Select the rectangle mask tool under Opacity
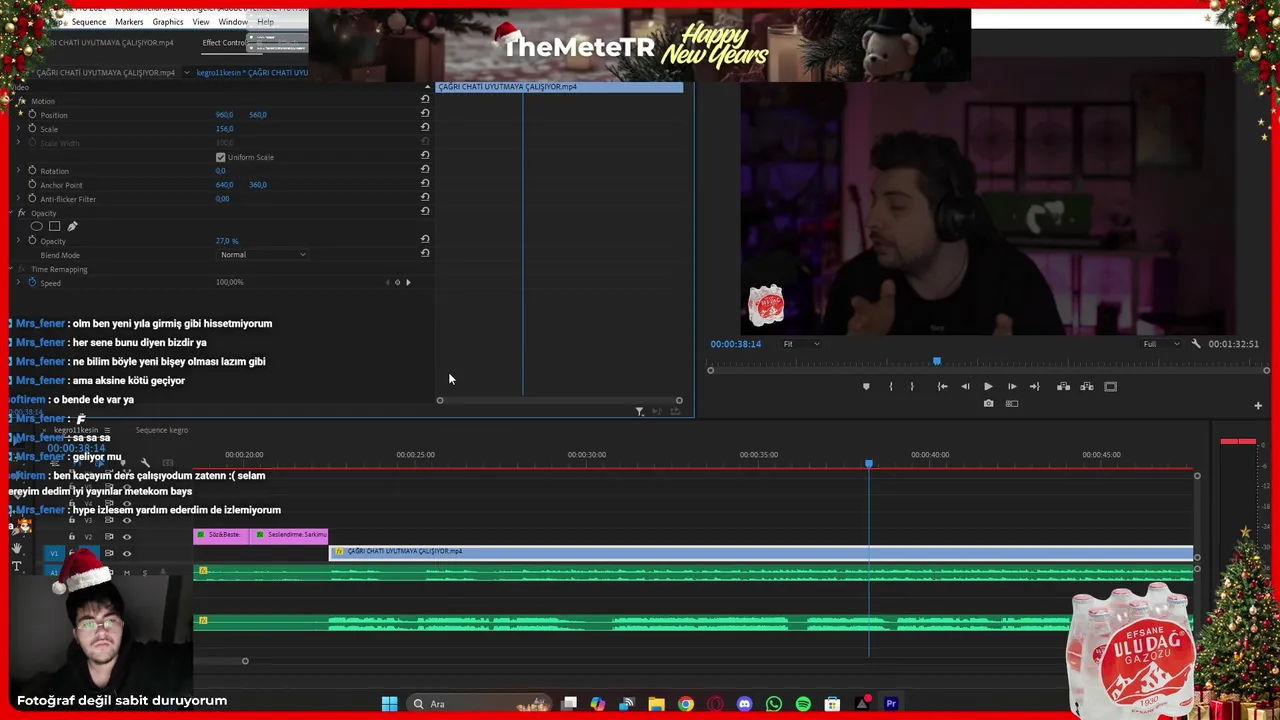This screenshot has height=720, width=1280. pos(54,226)
